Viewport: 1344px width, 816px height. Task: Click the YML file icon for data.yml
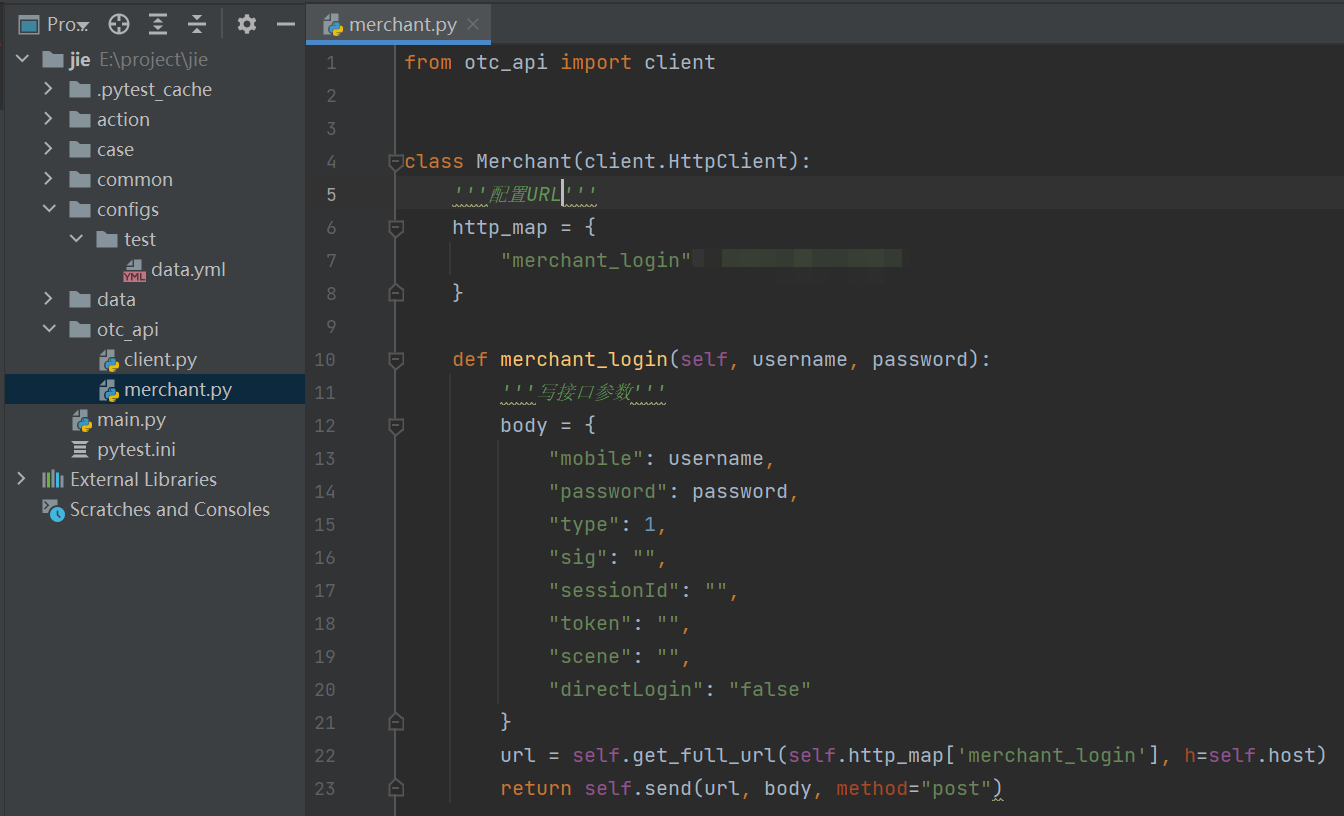[134, 270]
